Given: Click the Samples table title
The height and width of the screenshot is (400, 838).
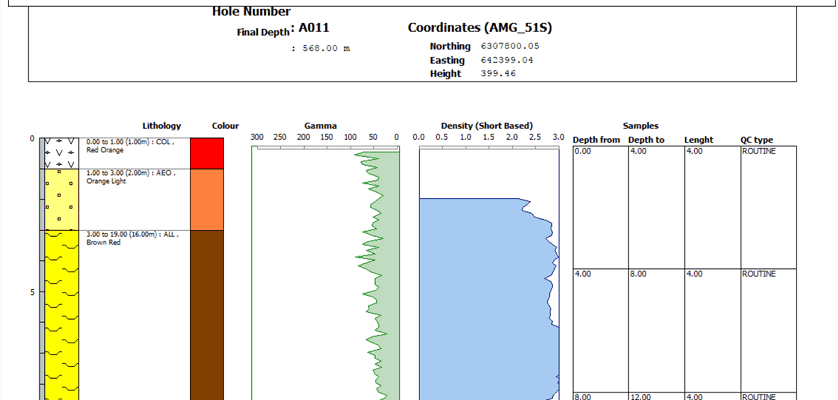Looking at the screenshot, I should (x=640, y=126).
